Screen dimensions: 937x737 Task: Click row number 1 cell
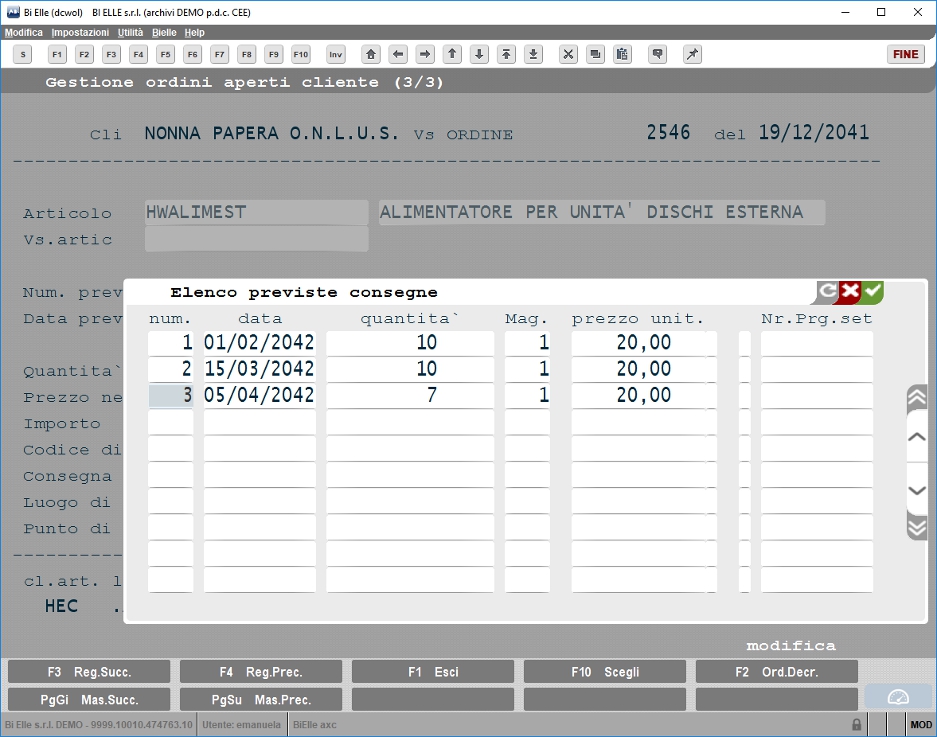click(x=171, y=342)
